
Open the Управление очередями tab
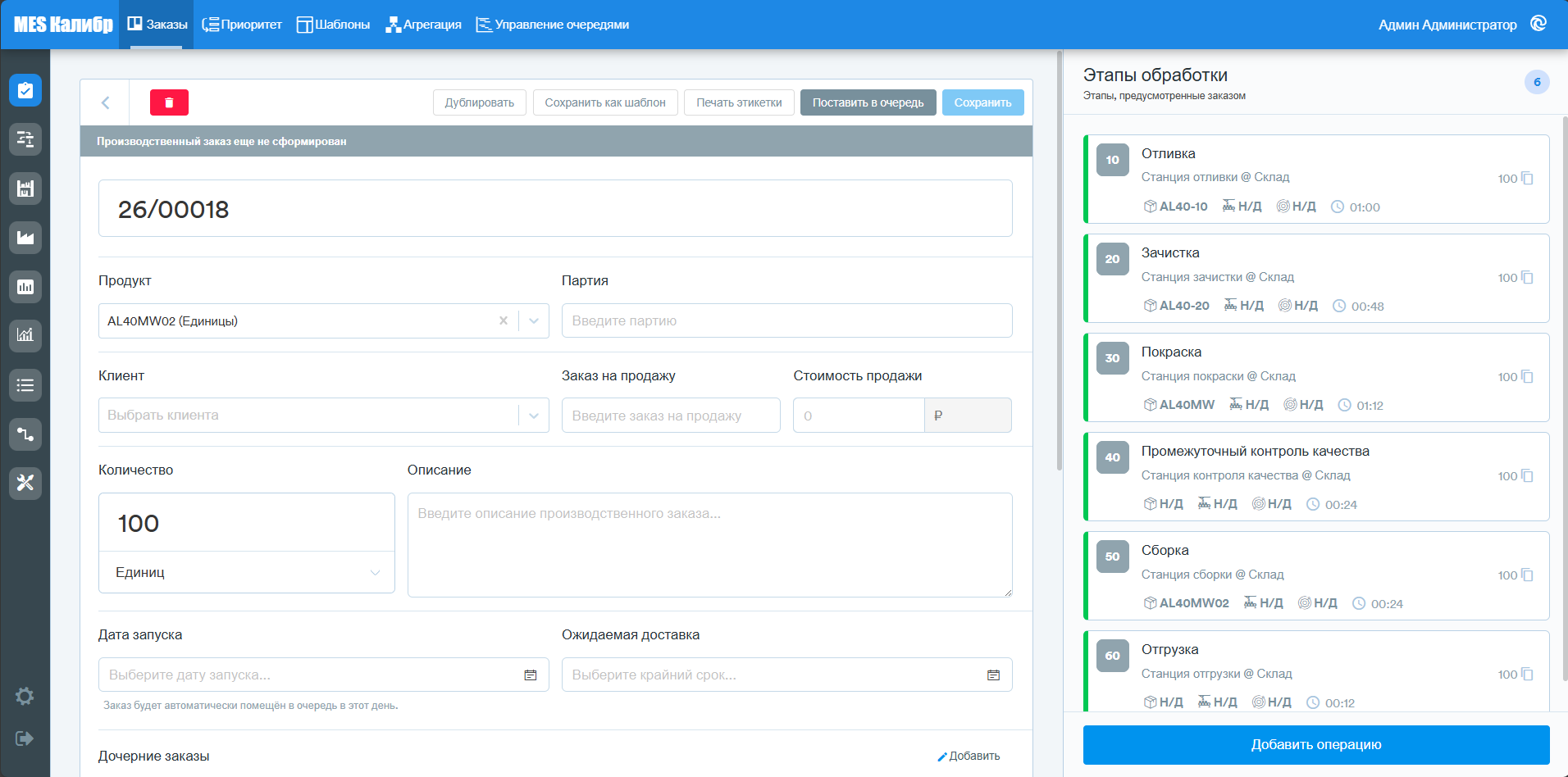[x=553, y=25]
